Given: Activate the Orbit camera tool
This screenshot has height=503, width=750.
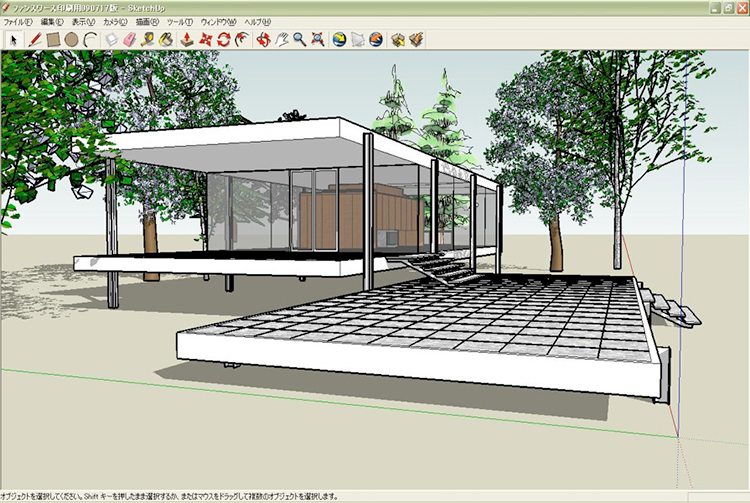Looking at the screenshot, I should pyautogui.click(x=264, y=40).
